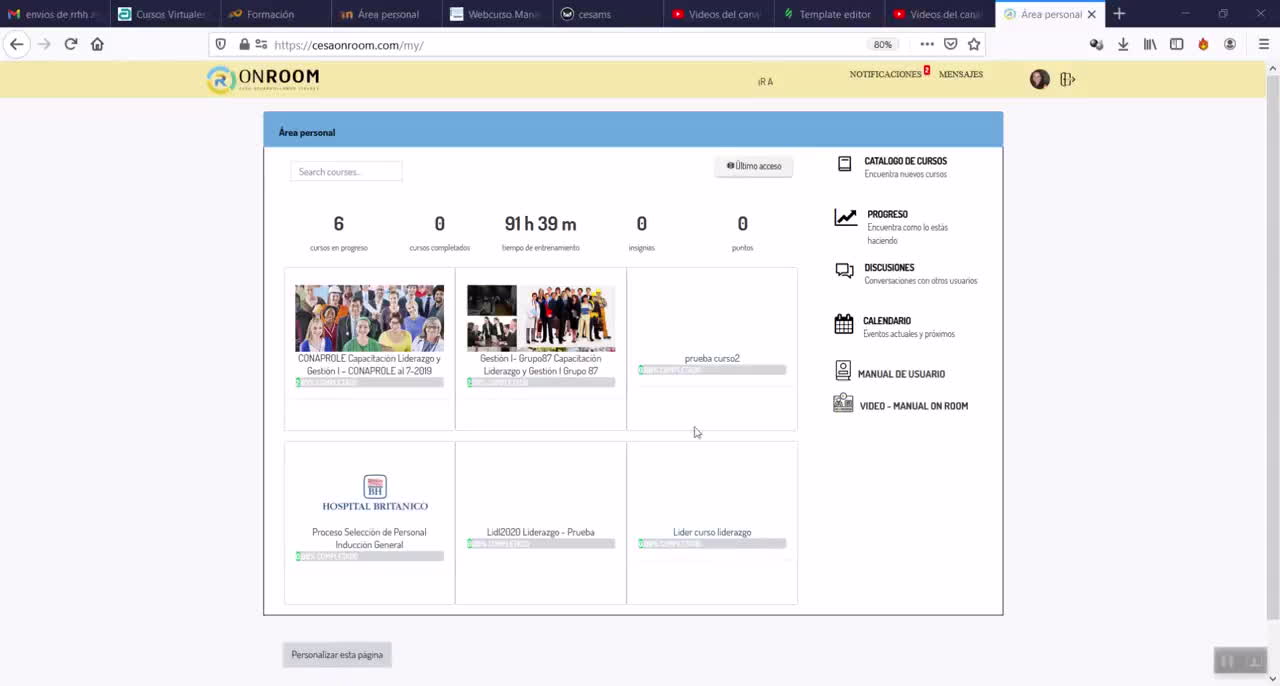
Task: Click the Calendario calendar icon
Action: [x=844, y=324]
